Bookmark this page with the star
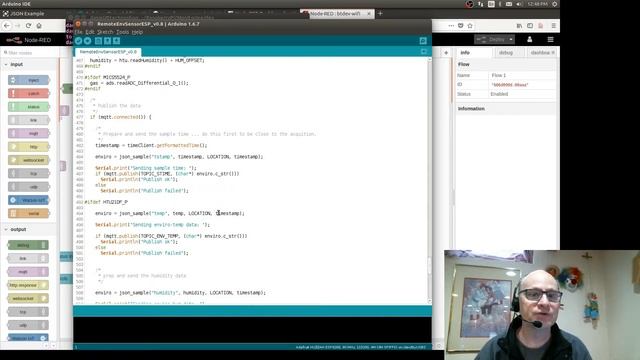 [470, 25]
